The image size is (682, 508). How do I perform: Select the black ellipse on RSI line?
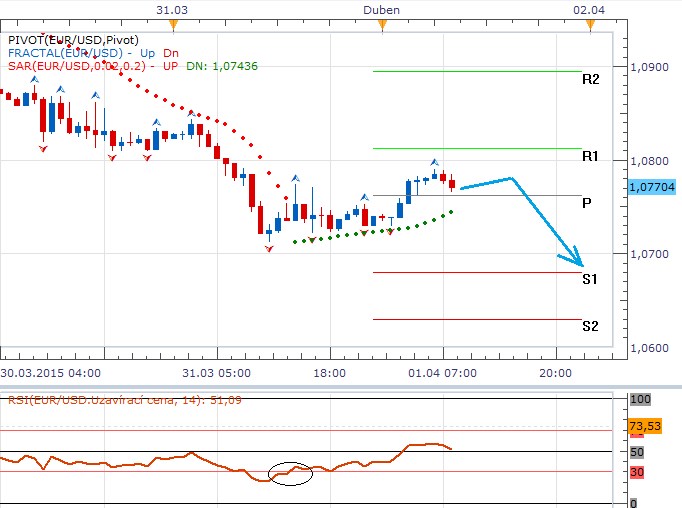[x=292, y=473]
